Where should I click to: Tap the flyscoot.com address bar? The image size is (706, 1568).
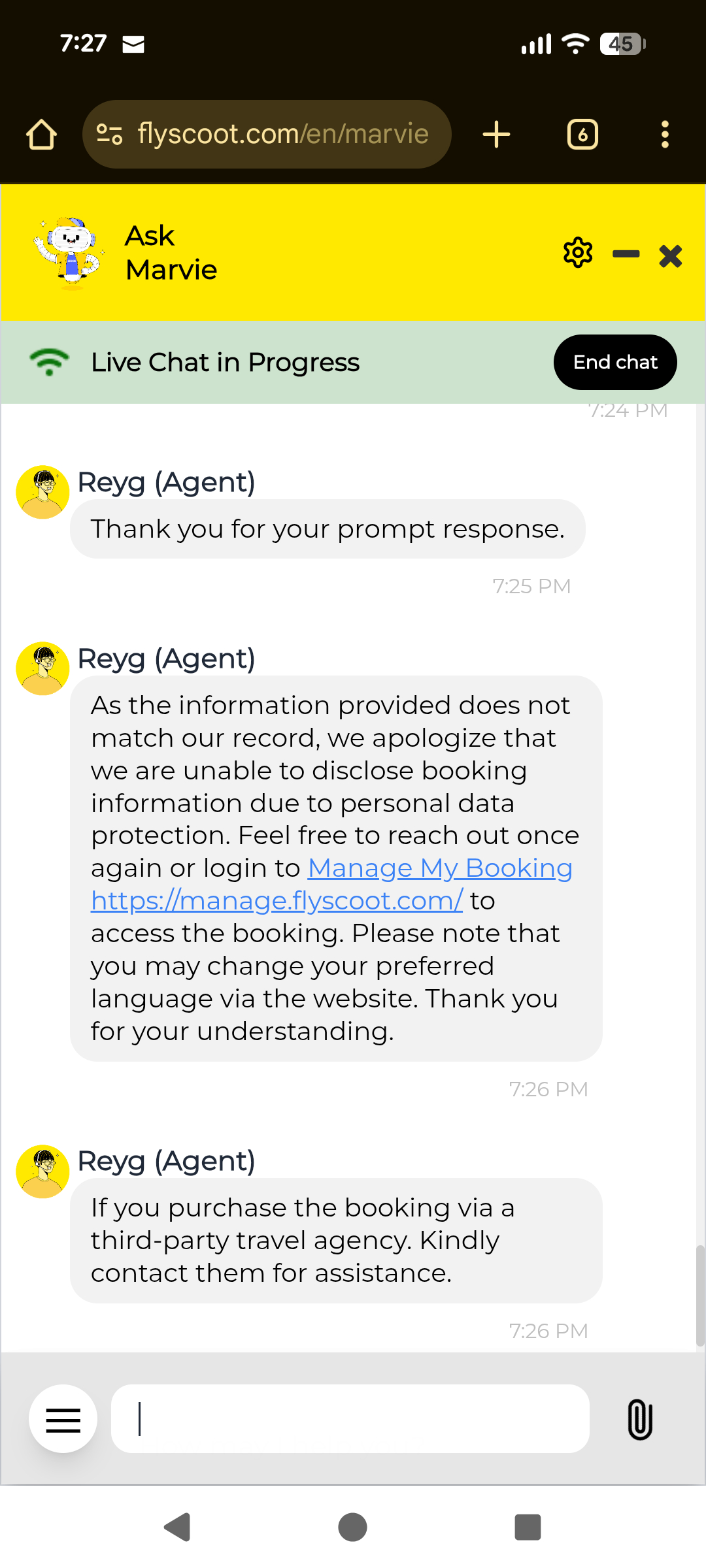tap(282, 135)
